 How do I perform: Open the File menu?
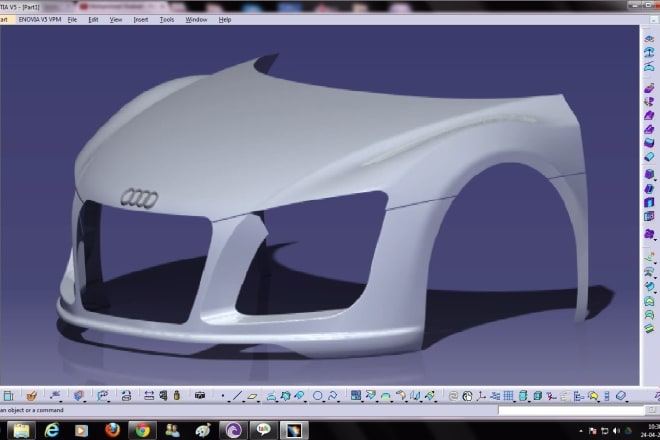72,19
